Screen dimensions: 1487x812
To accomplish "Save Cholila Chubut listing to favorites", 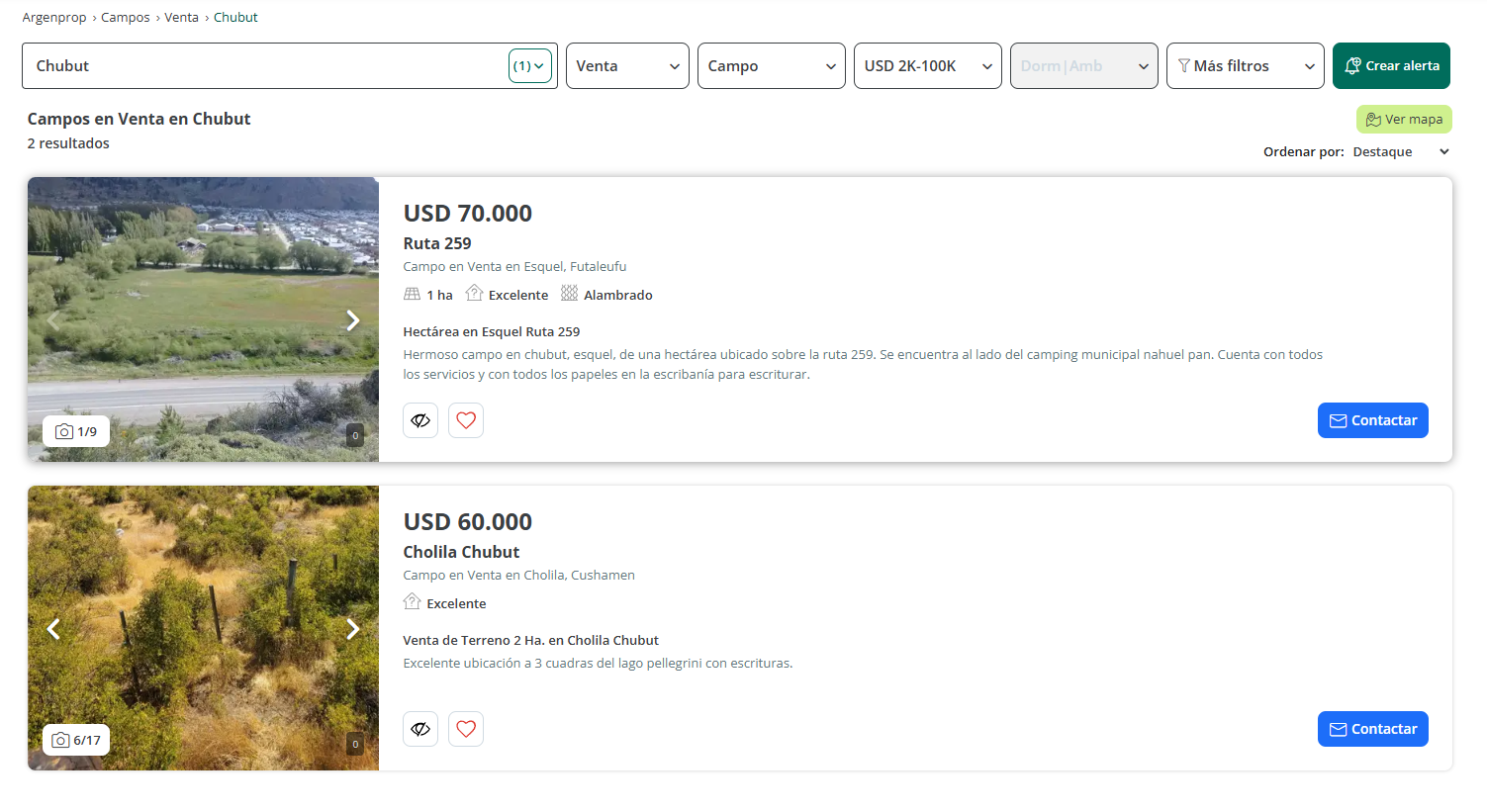I will click(x=466, y=729).
